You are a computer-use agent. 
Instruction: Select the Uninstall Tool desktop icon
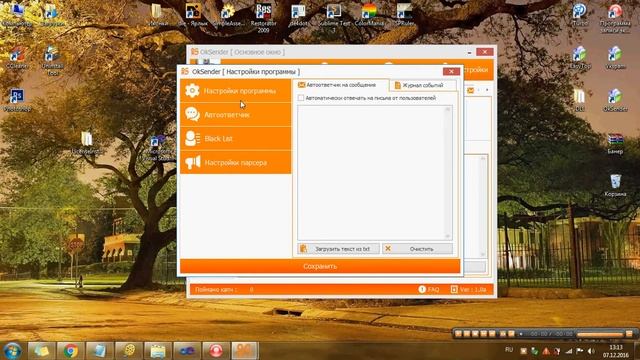(x=52, y=60)
